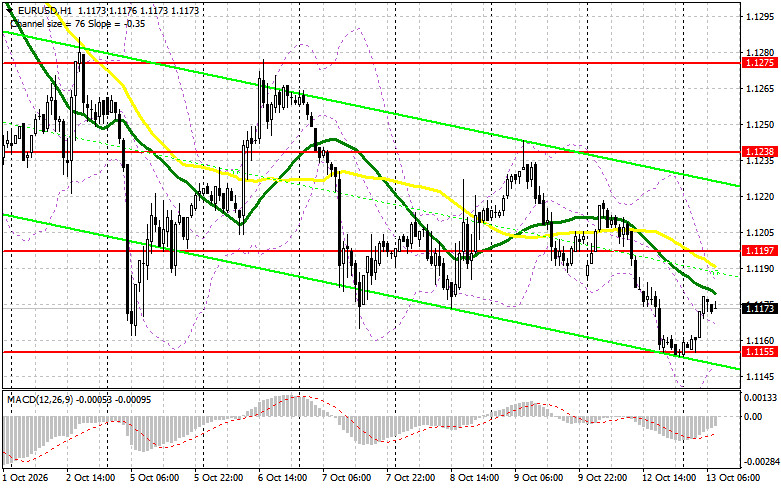This screenshot has height=489, width=781.
Task: Select the red horizontal line at 1.1275
Action: coord(371,63)
